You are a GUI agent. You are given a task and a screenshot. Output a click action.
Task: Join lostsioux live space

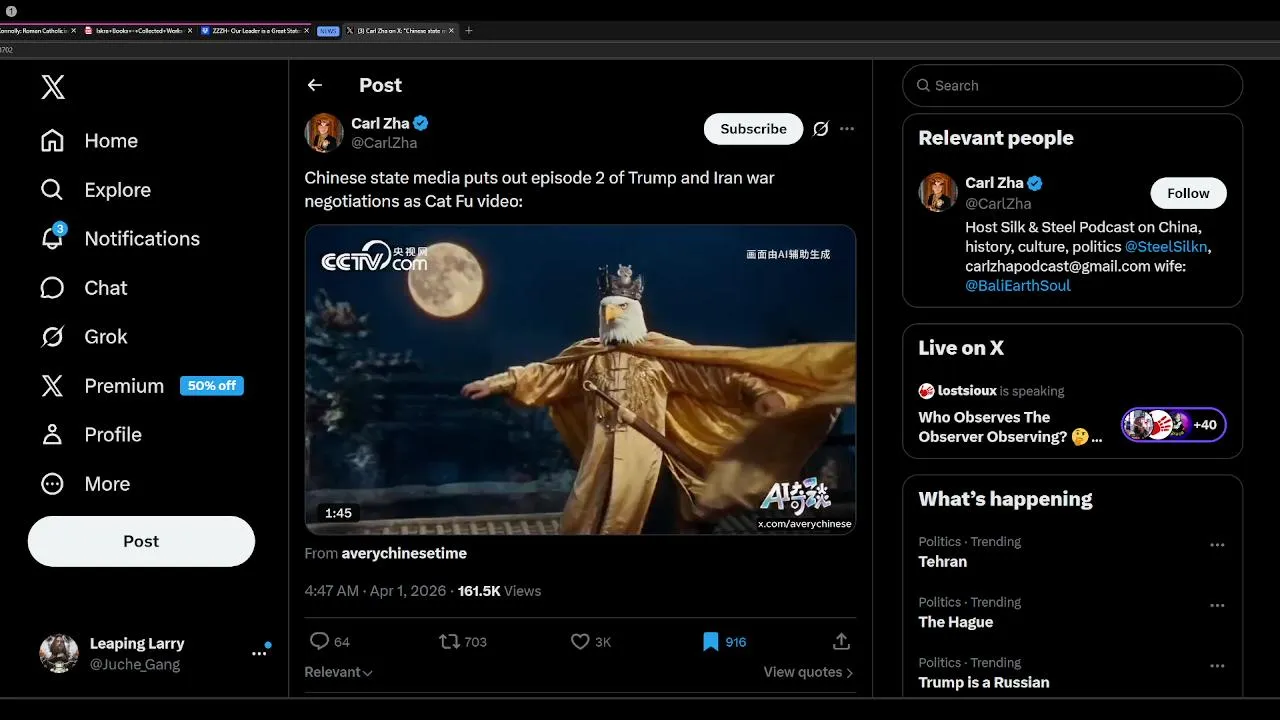point(1010,427)
